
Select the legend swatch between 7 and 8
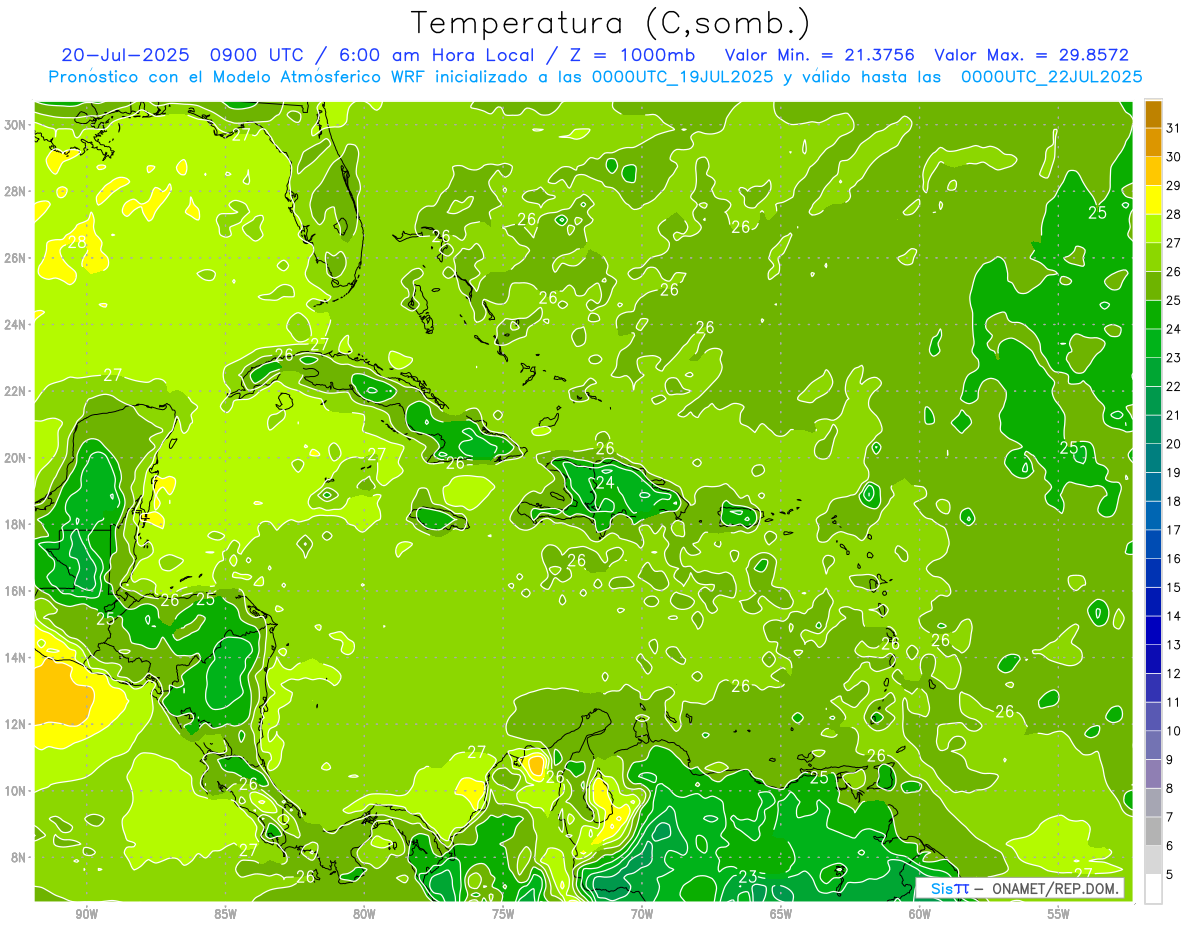tap(1153, 802)
